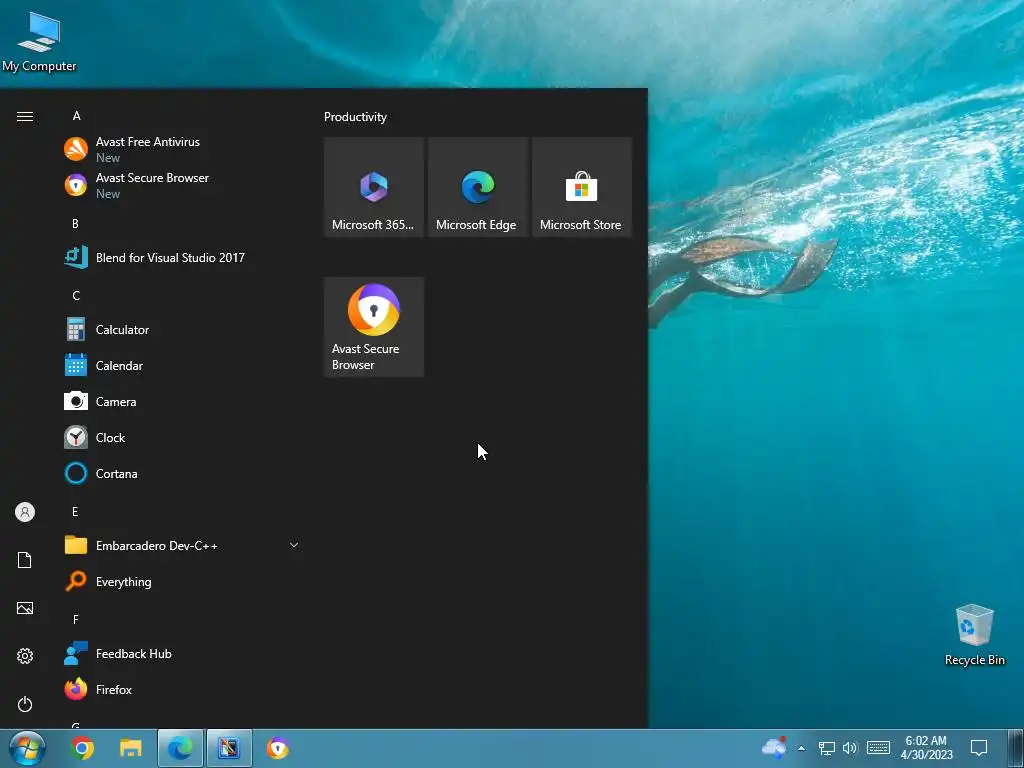Viewport: 1024px width, 768px height.
Task: Open the user account icon
Action: (x=25, y=512)
